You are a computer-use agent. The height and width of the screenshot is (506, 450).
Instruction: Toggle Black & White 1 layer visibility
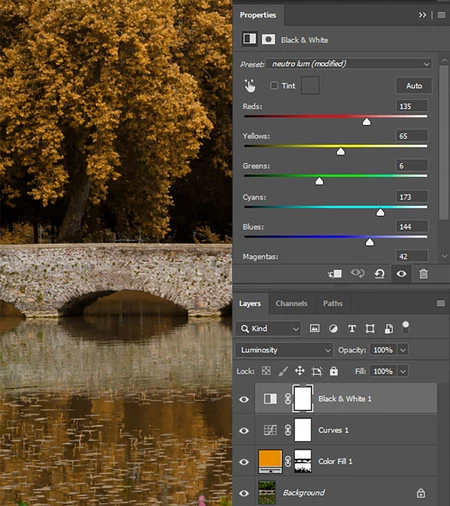point(244,399)
